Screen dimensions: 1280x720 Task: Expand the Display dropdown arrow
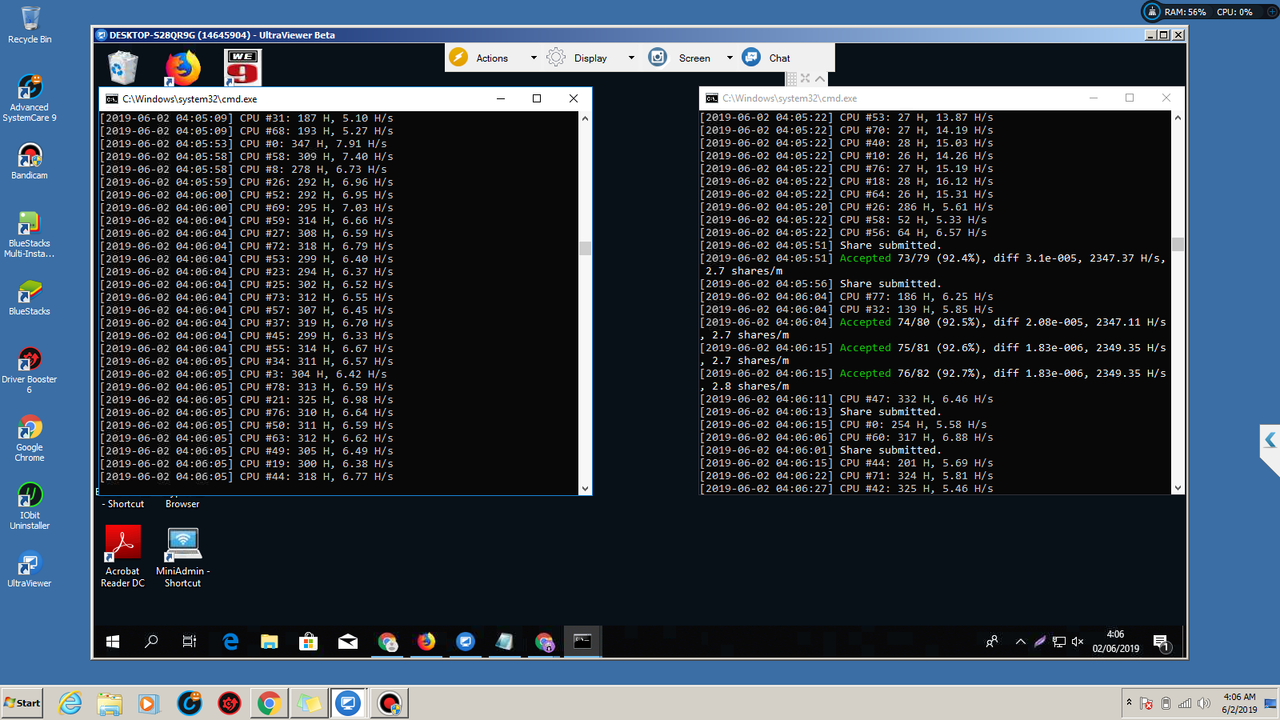pyautogui.click(x=631, y=58)
